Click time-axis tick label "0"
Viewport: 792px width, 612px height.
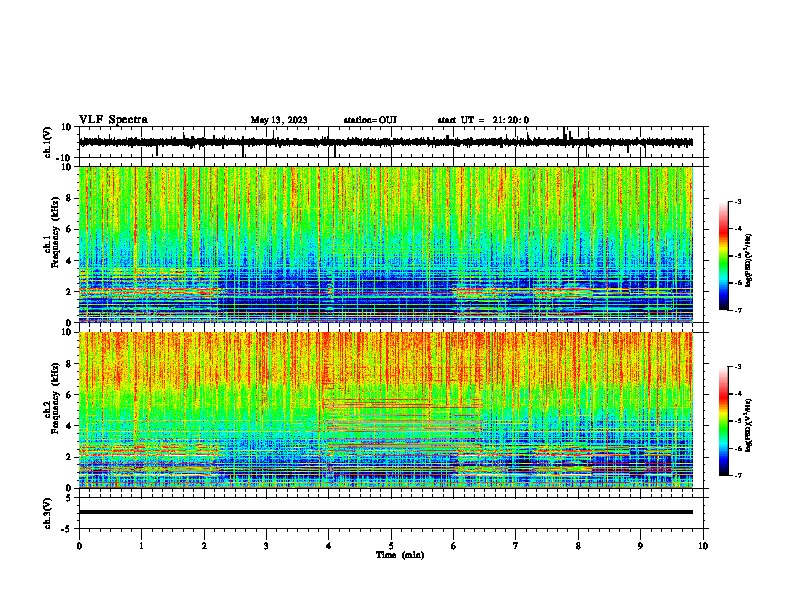79,546
